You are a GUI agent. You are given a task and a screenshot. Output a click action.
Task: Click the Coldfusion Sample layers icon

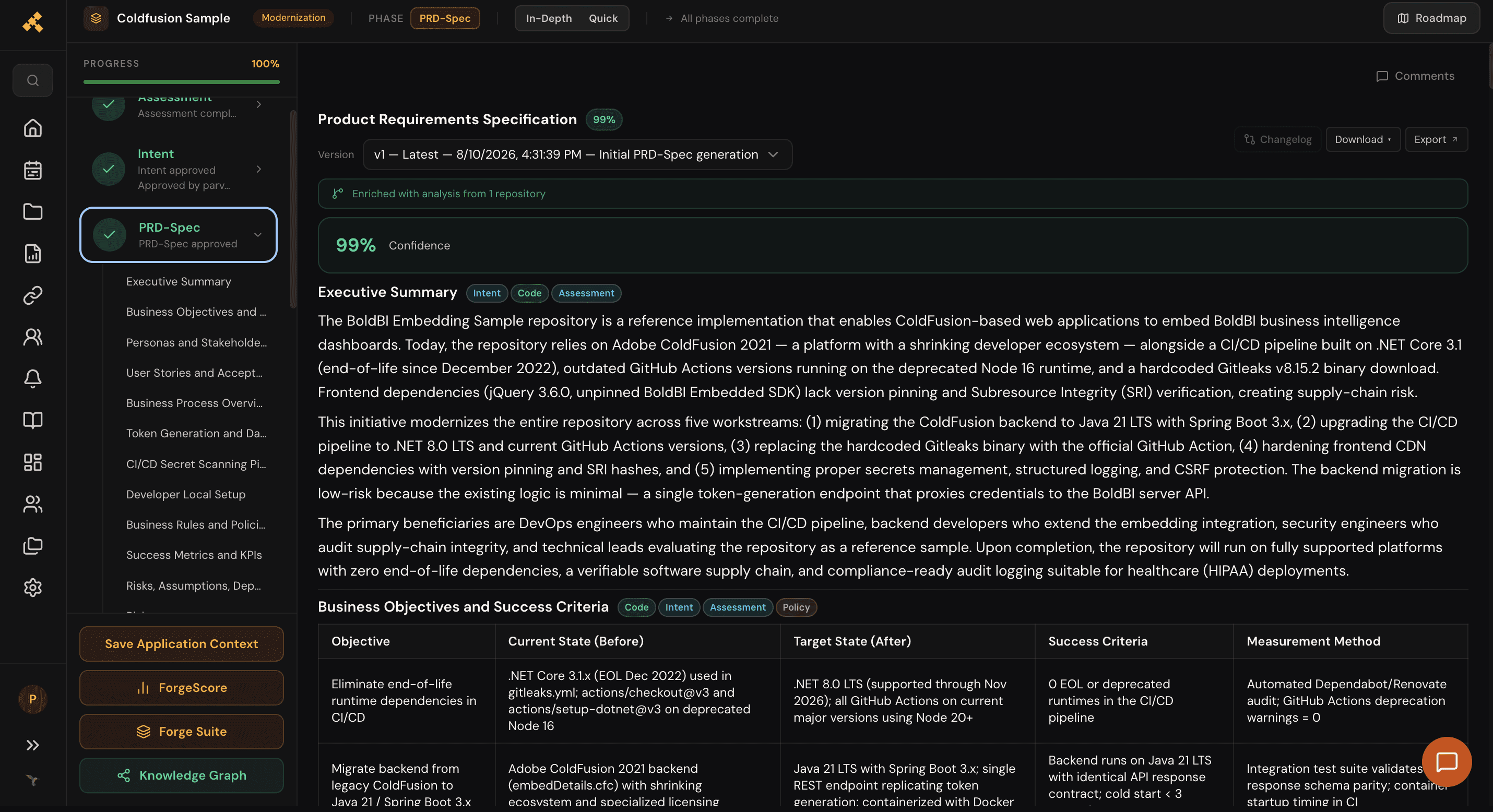[96, 18]
